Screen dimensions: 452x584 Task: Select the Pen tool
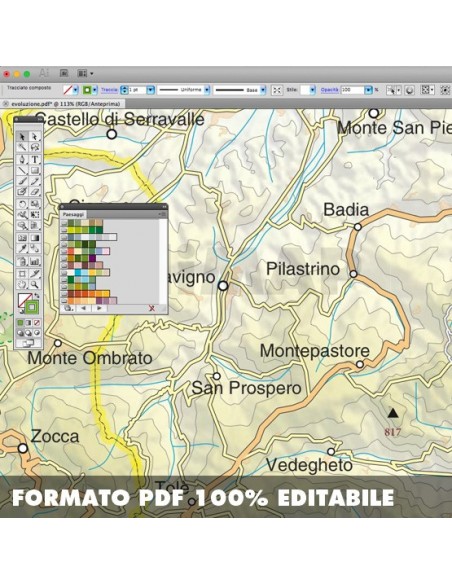point(22,159)
